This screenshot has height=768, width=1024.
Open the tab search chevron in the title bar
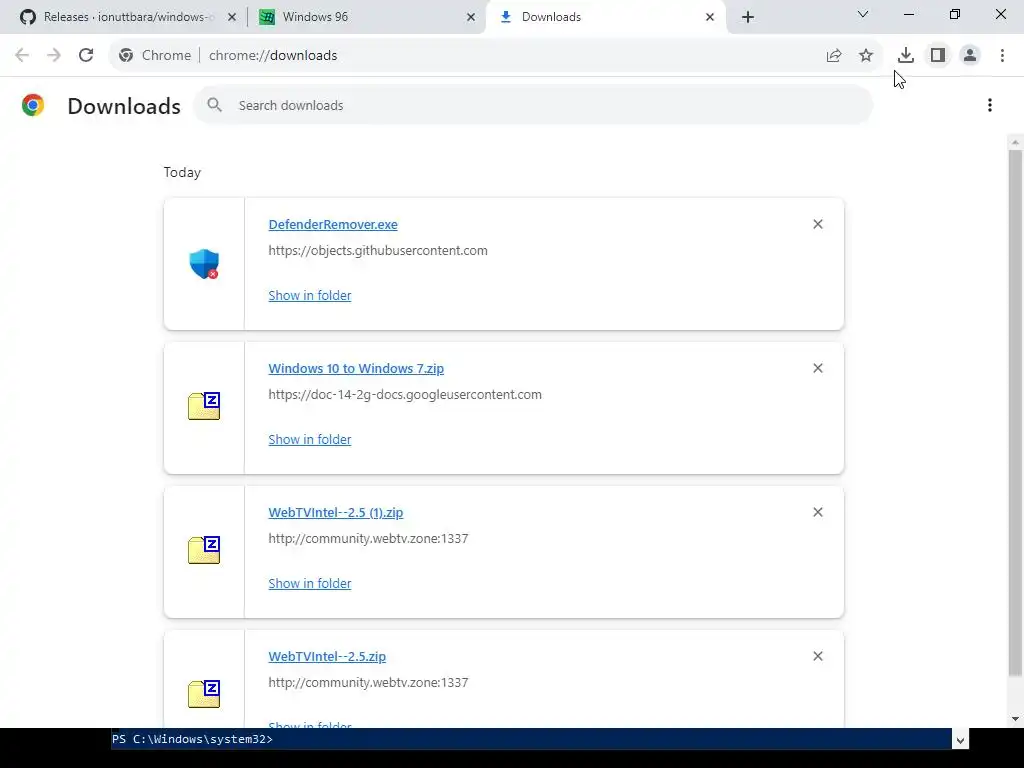pos(863,14)
